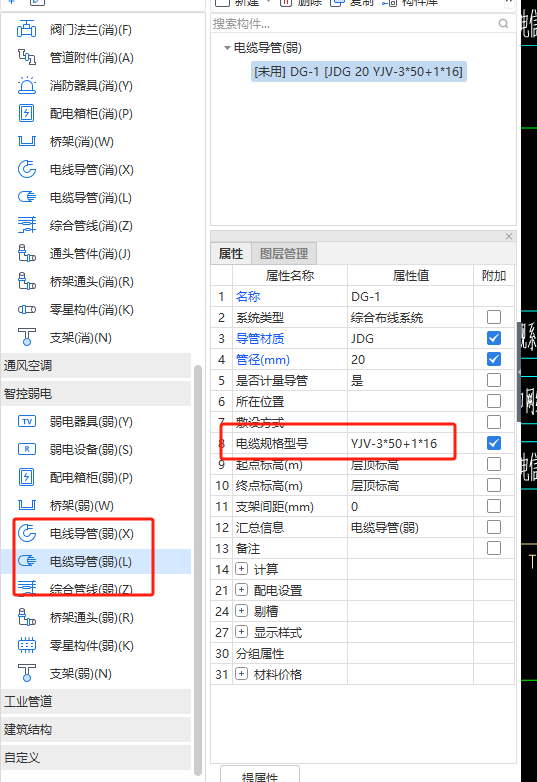Select the 管道附件(消)(A) icon
The image size is (537, 782).
[x=26, y=57]
